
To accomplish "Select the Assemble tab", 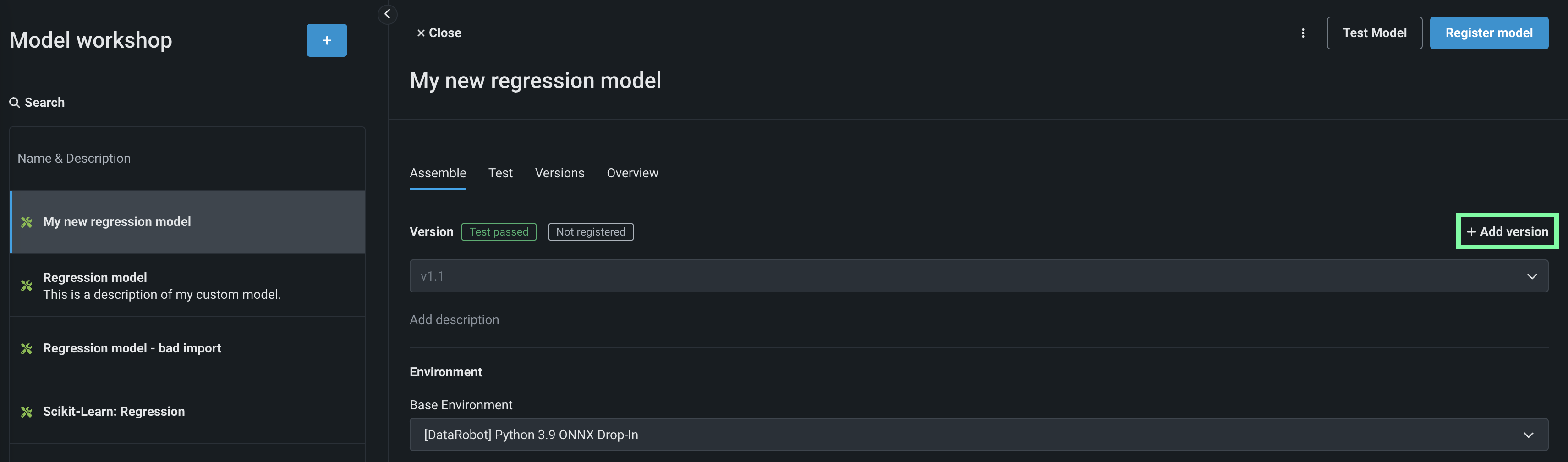I will (x=438, y=173).
